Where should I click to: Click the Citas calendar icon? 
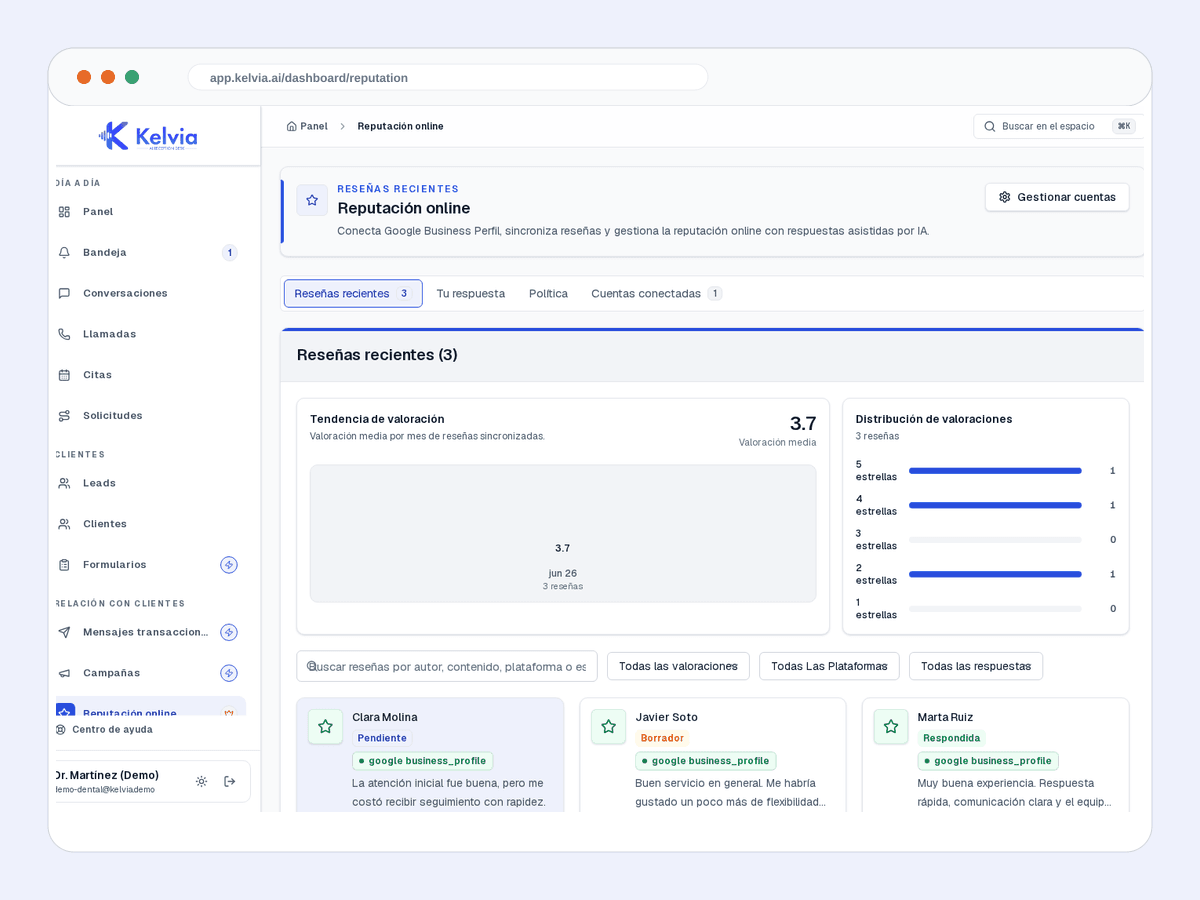[x=64, y=375]
